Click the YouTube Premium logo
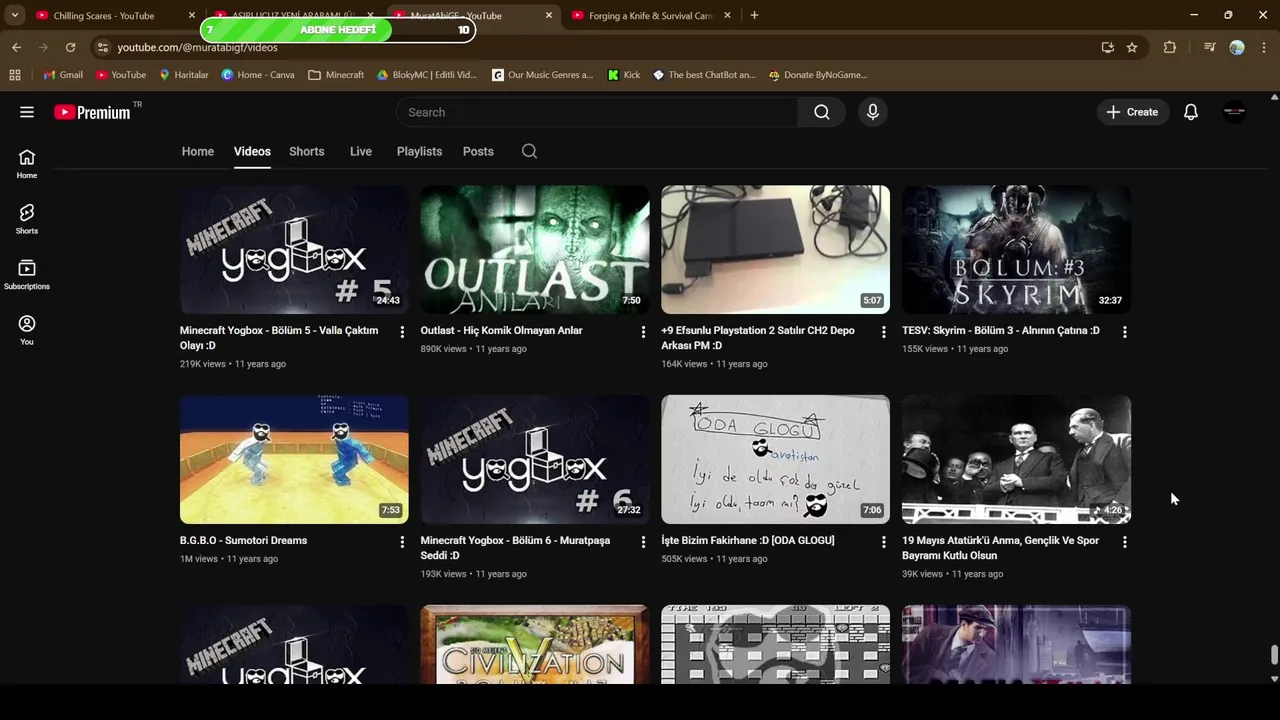The image size is (1280, 720). (92, 112)
